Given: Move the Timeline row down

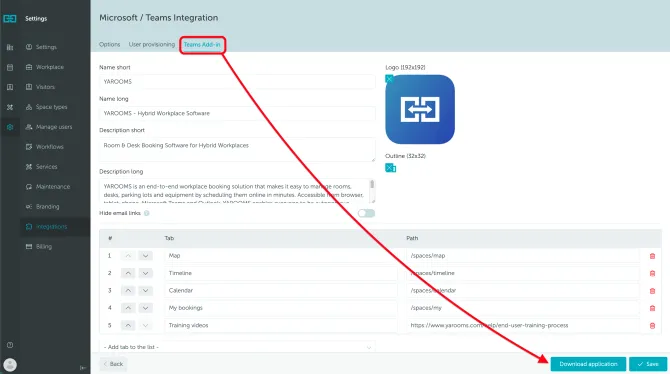Looking at the screenshot, I should [x=145, y=273].
